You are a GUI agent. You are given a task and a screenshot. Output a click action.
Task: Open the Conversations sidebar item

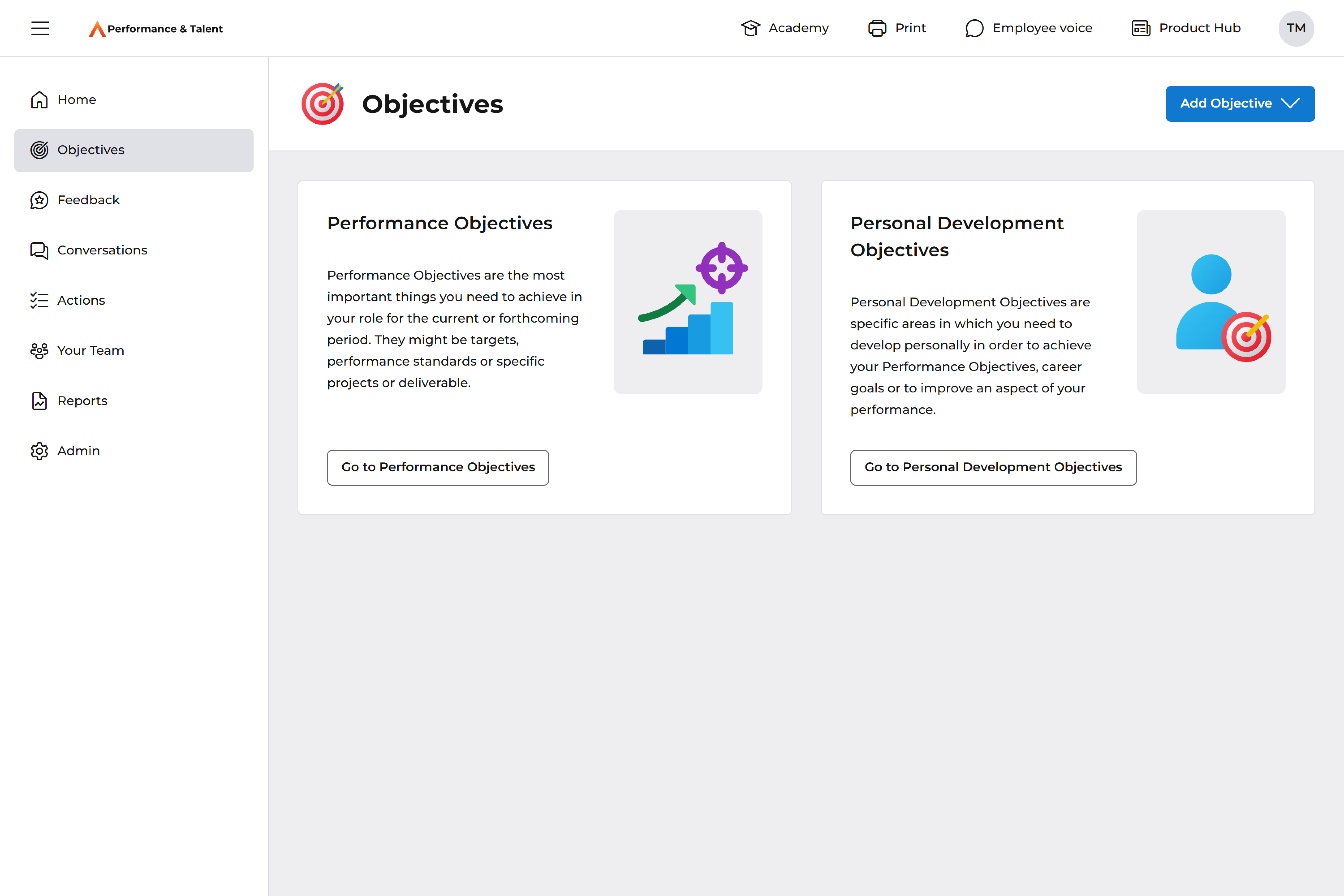point(102,250)
